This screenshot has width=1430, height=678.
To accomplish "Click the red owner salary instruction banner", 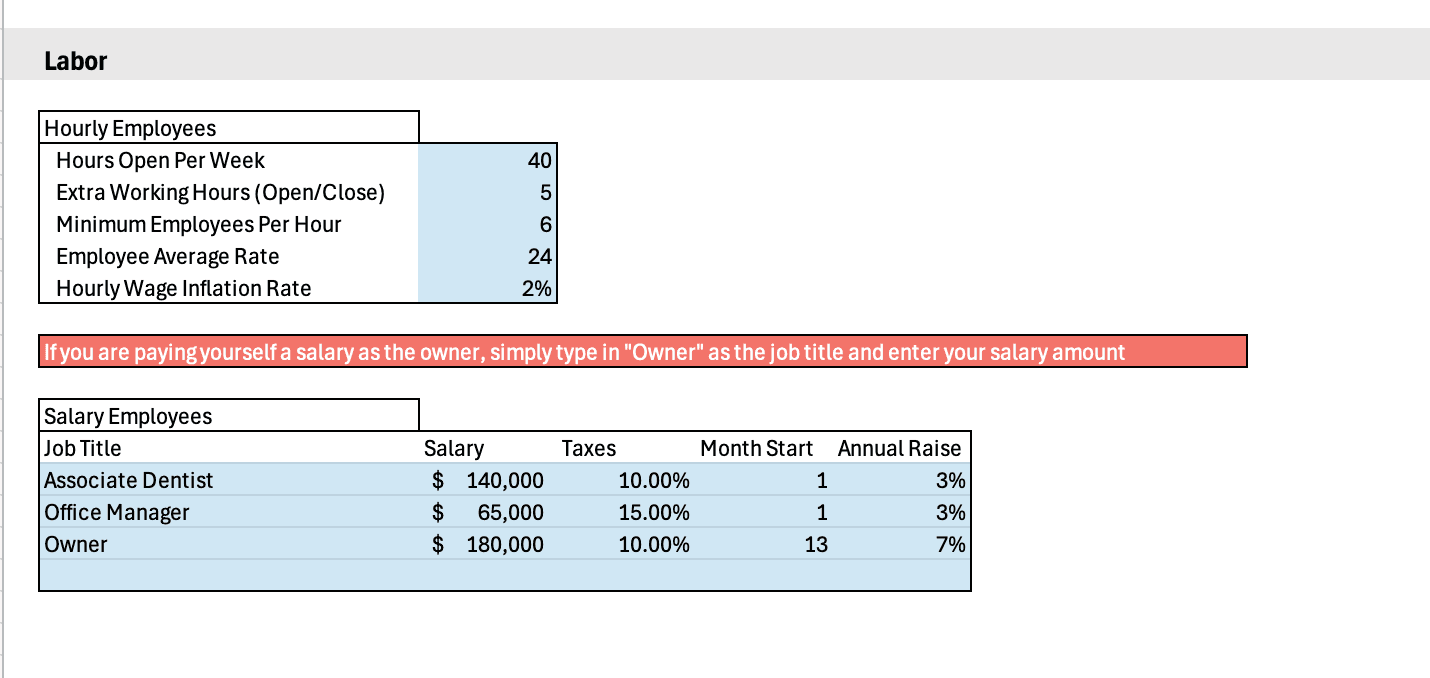I will tap(642, 352).
